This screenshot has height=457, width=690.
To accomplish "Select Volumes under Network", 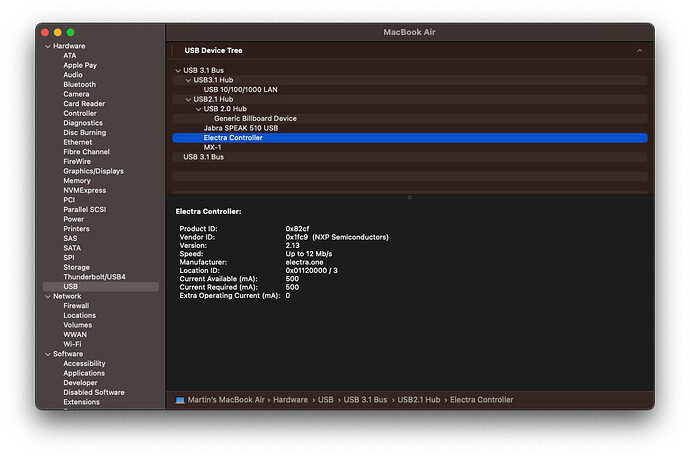I will [77, 325].
